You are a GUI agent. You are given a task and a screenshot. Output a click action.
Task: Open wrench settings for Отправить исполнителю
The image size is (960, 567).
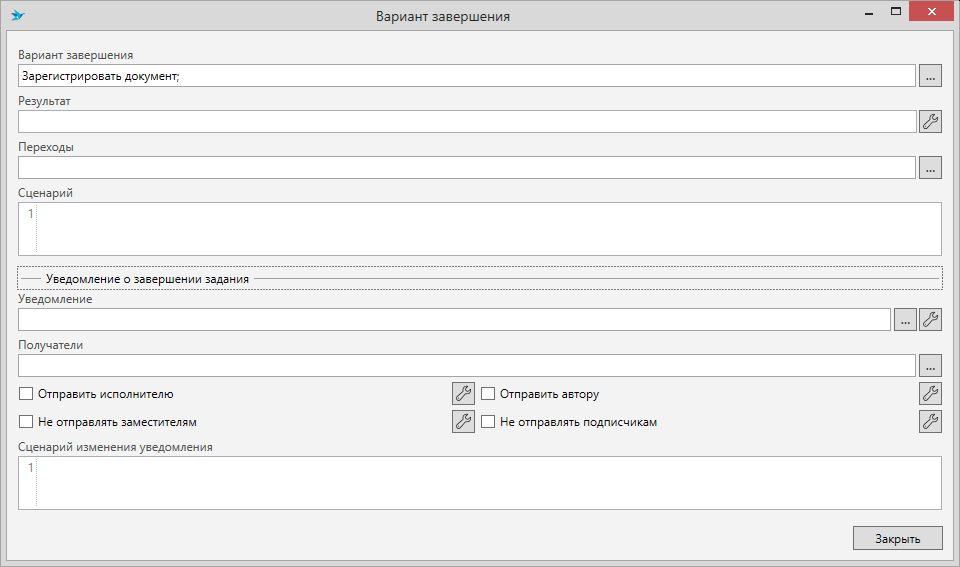click(x=463, y=394)
